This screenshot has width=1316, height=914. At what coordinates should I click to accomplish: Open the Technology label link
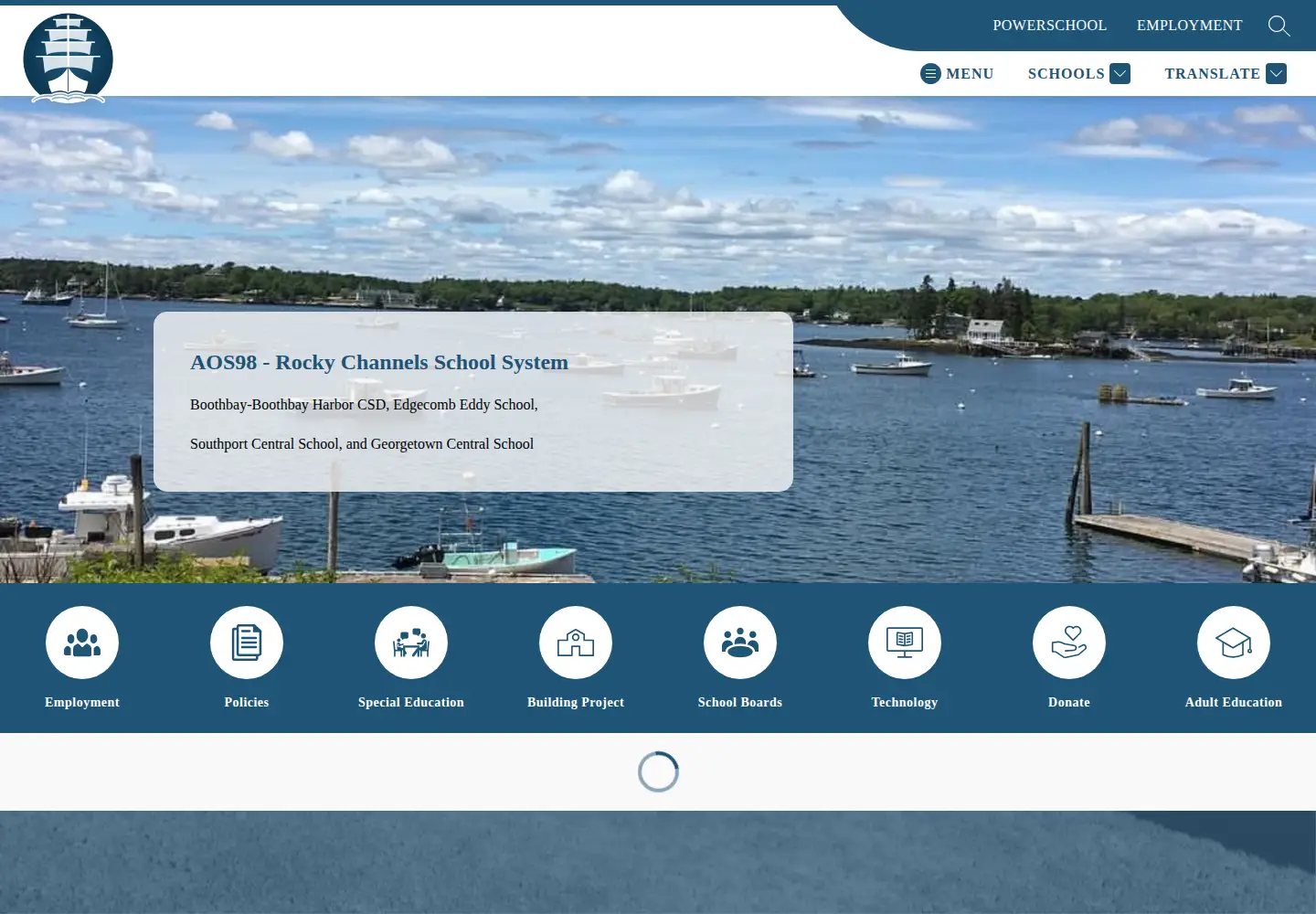pos(905,702)
